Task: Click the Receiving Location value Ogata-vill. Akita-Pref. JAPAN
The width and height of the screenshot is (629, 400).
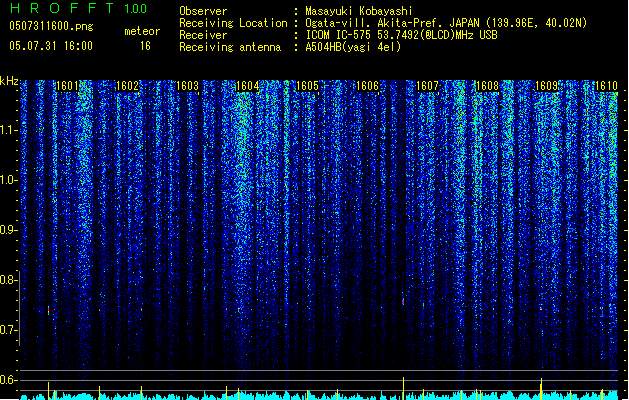Action: coord(392,23)
